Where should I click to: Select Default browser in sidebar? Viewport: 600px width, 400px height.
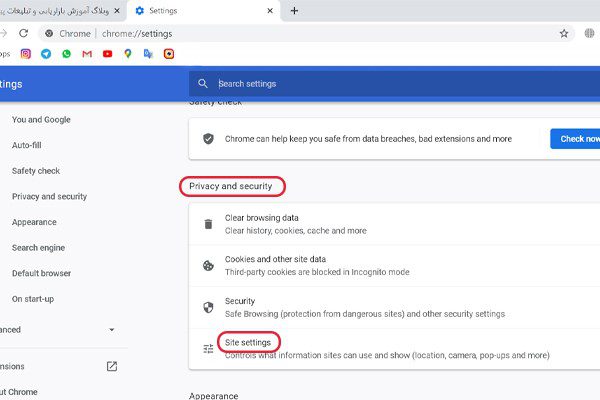tap(41, 273)
